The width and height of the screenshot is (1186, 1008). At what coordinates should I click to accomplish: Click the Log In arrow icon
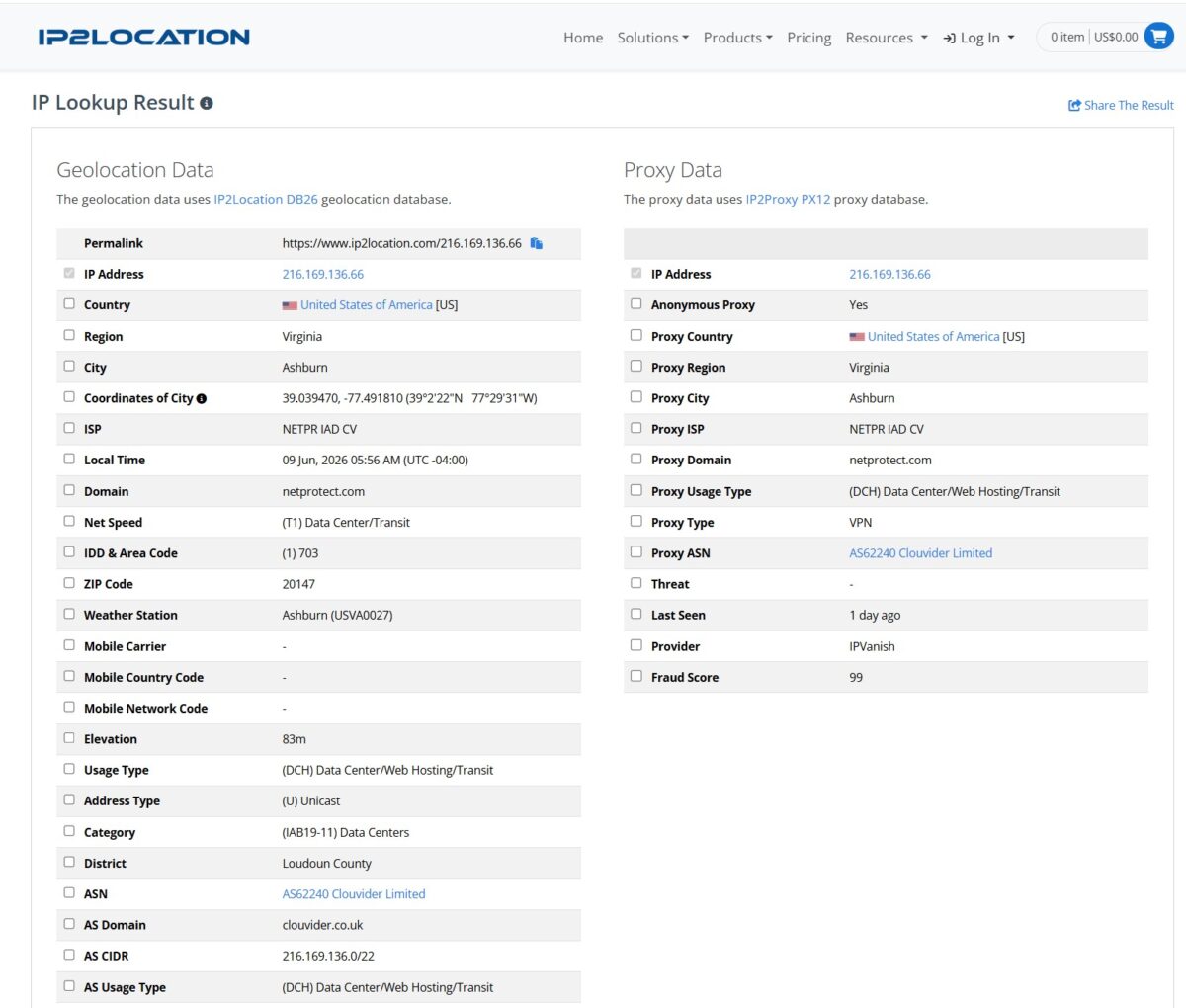949,38
